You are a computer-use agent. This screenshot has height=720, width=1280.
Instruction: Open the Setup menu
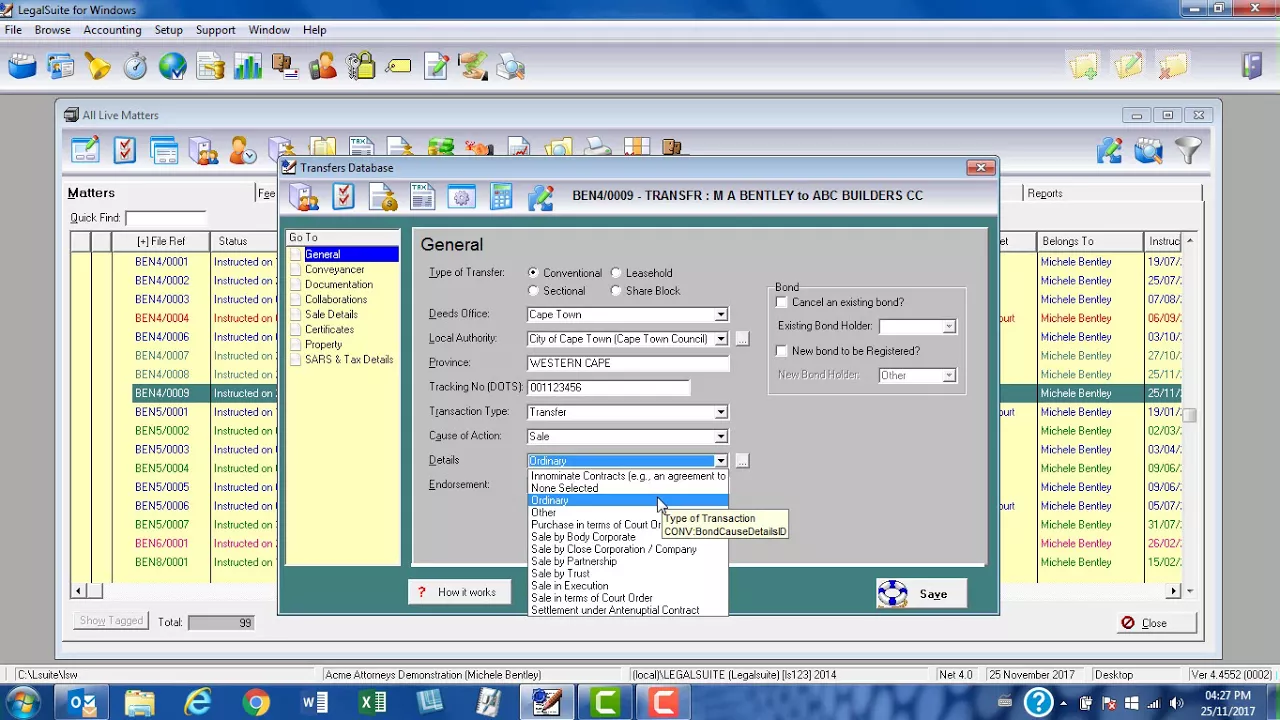pyautogui.click(x=168, y=30)
